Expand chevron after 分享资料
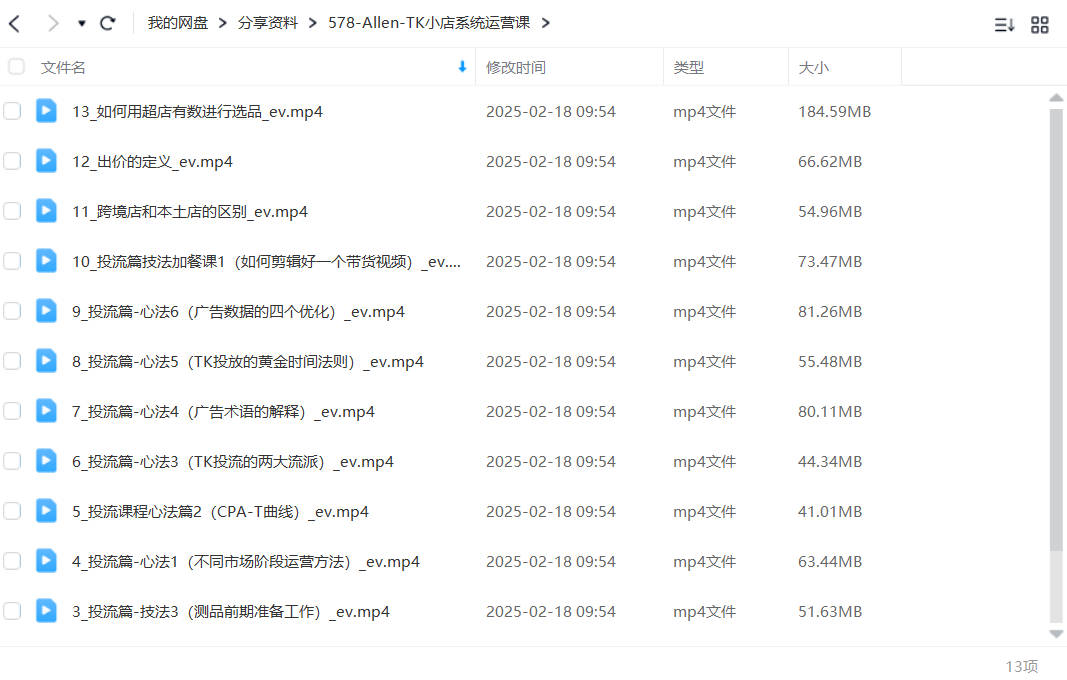This screenshot has height=680, width=1067. coord(312,23)
